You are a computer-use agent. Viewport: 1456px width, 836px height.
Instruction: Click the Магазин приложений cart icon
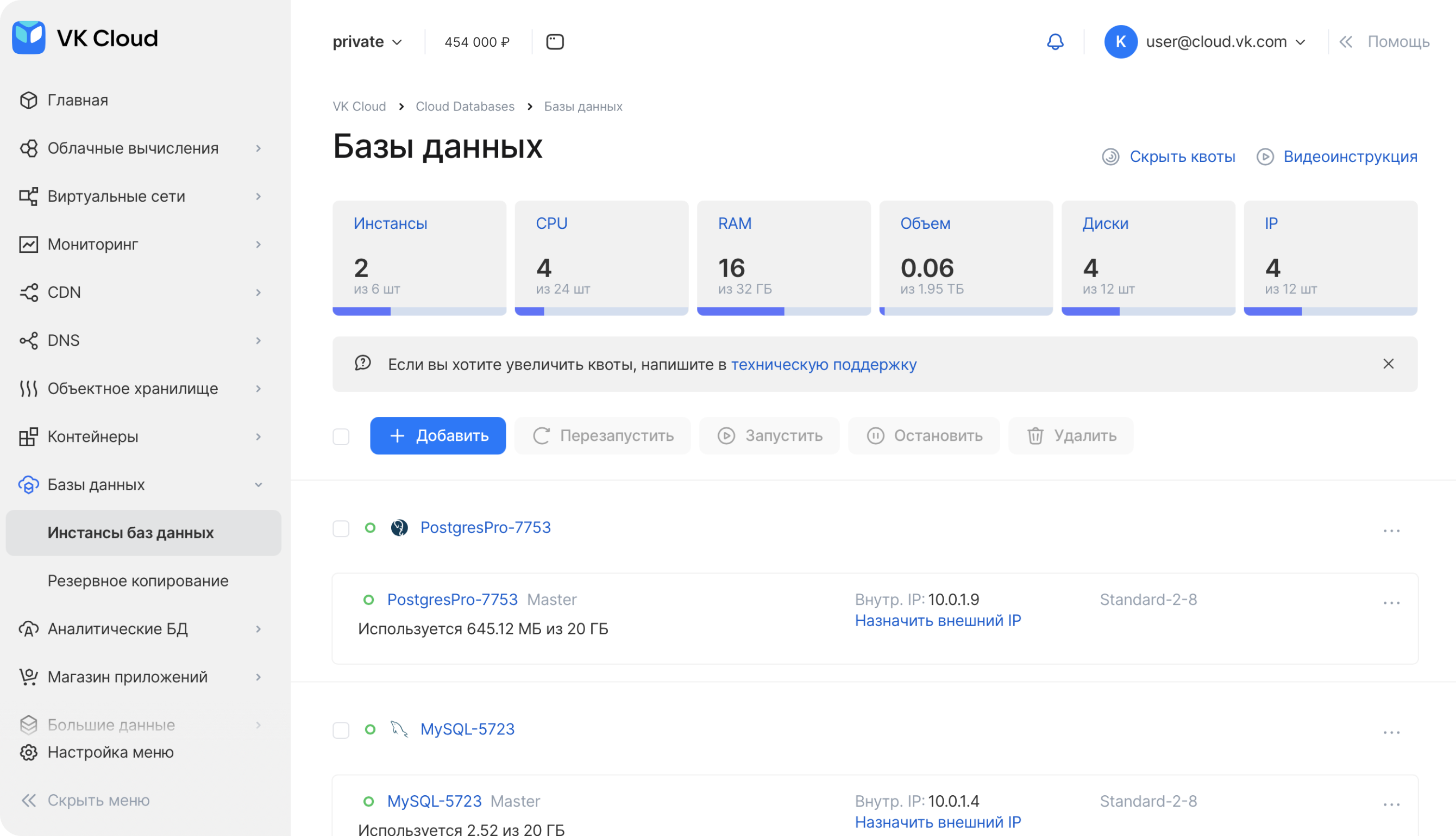point(29,677)
